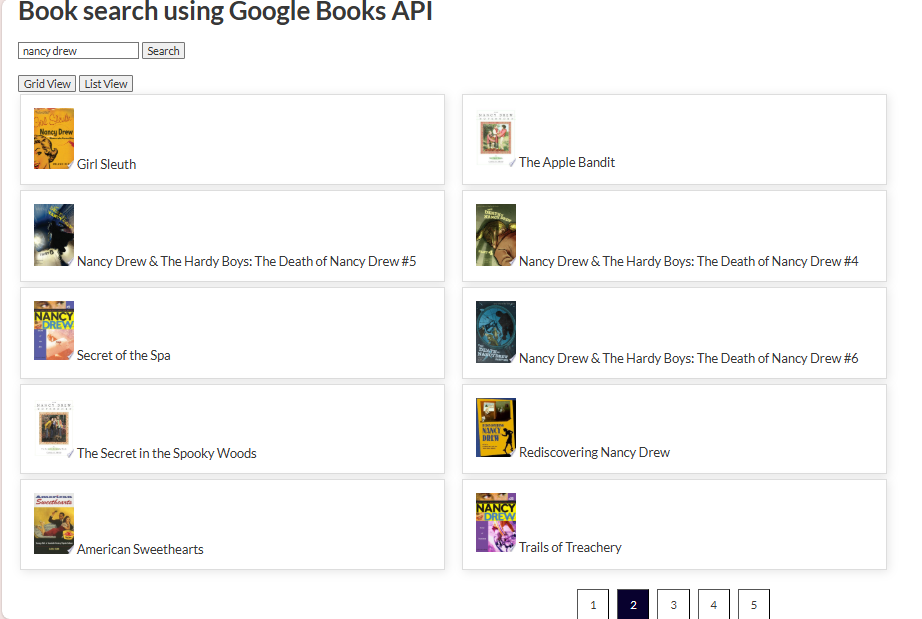Image resolution: width=922 pixels, height=619 pixels.
Task: Open The Secret in the Spooky Woods cover
Action: coord(53,428)
